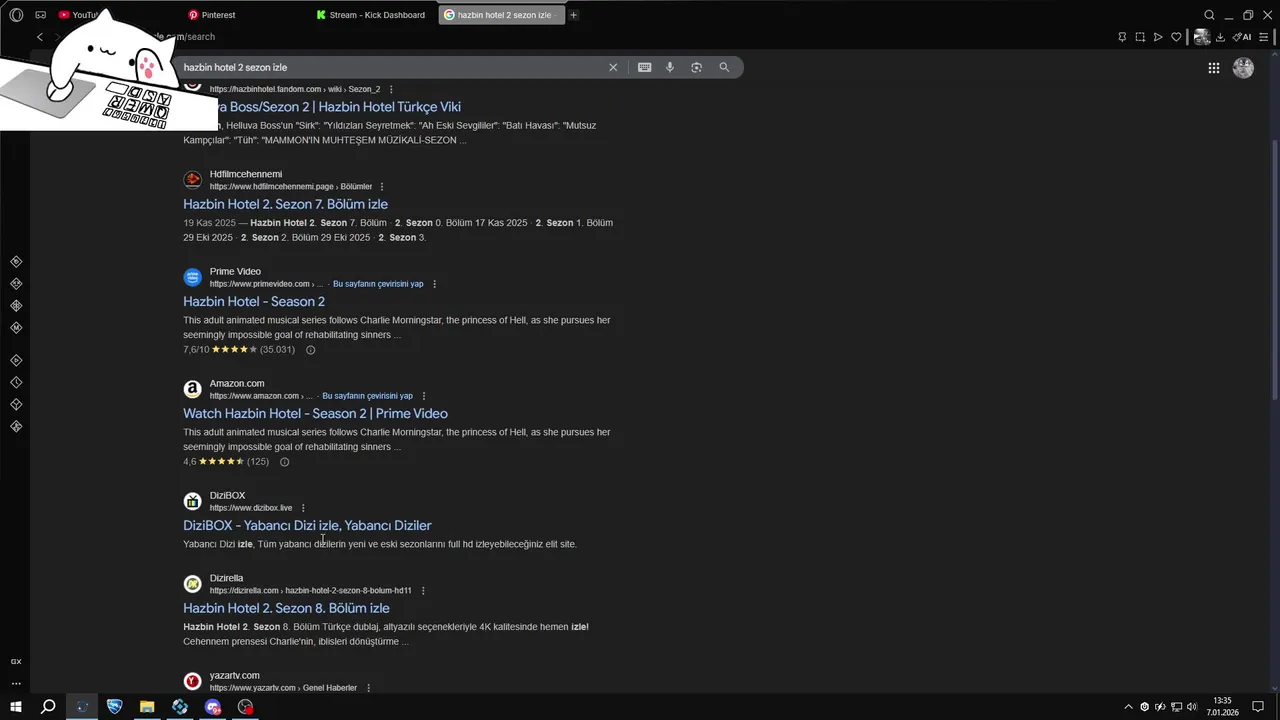Open more options for Prime Video result
Screen dimensions: 1280x720
pyautogui.click(x=434, y=284)
